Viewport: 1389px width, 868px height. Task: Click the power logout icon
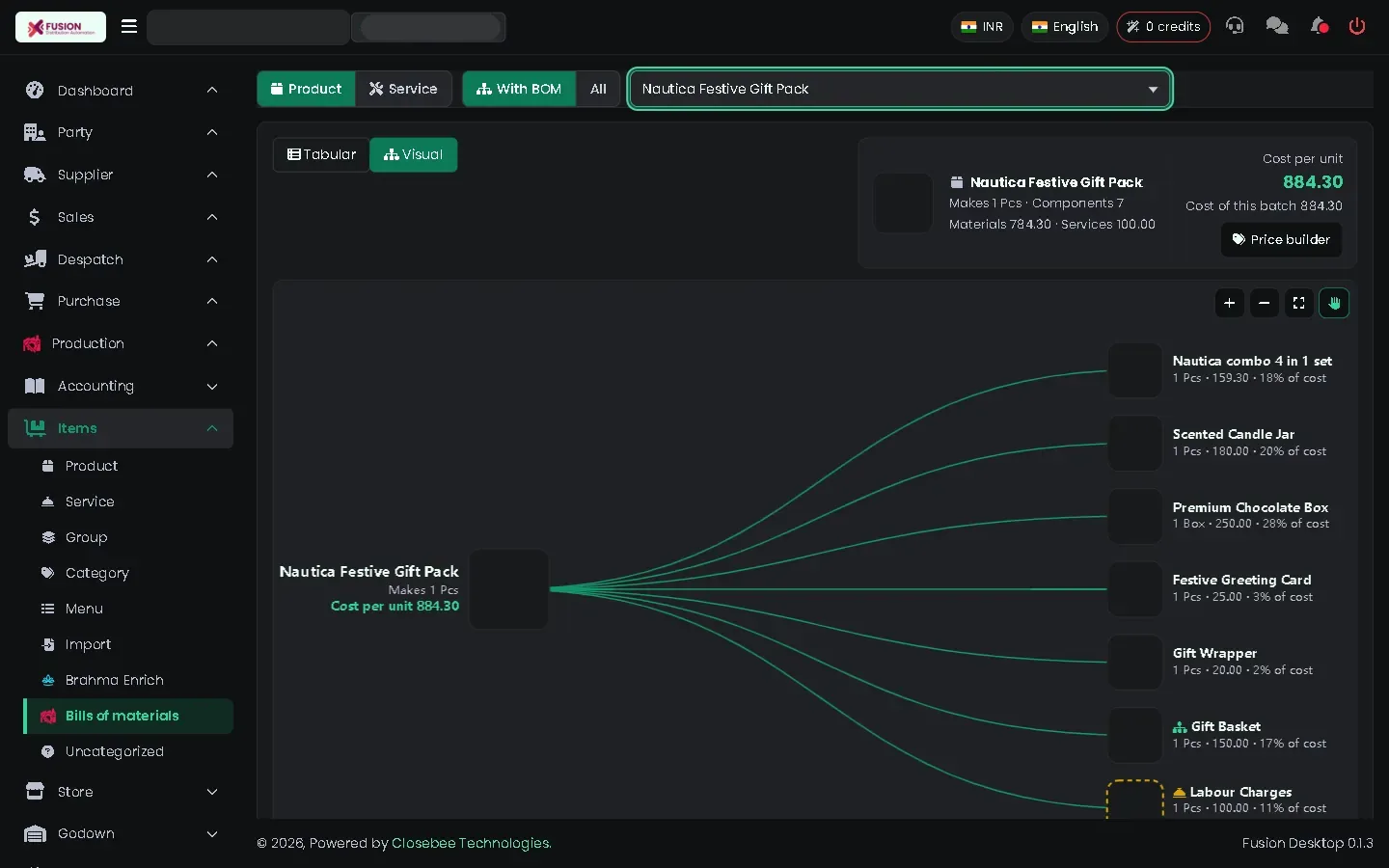[1357, 26]
